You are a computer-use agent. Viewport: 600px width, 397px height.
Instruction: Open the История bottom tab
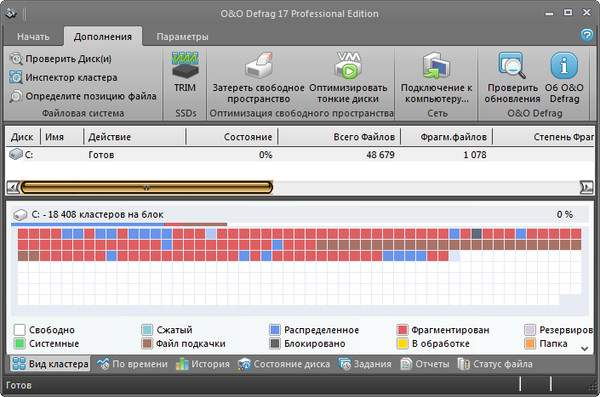203,364
